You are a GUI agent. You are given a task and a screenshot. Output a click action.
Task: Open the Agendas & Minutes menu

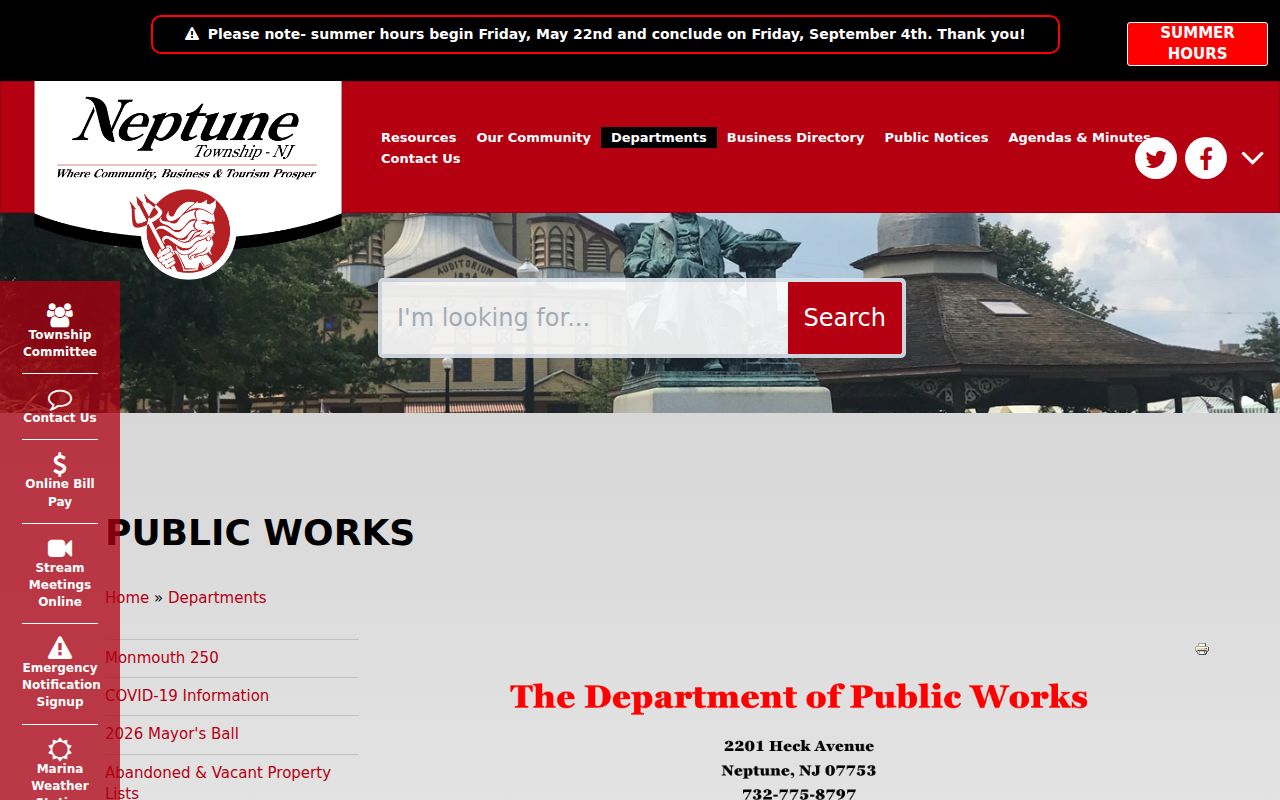(1079, 137)
